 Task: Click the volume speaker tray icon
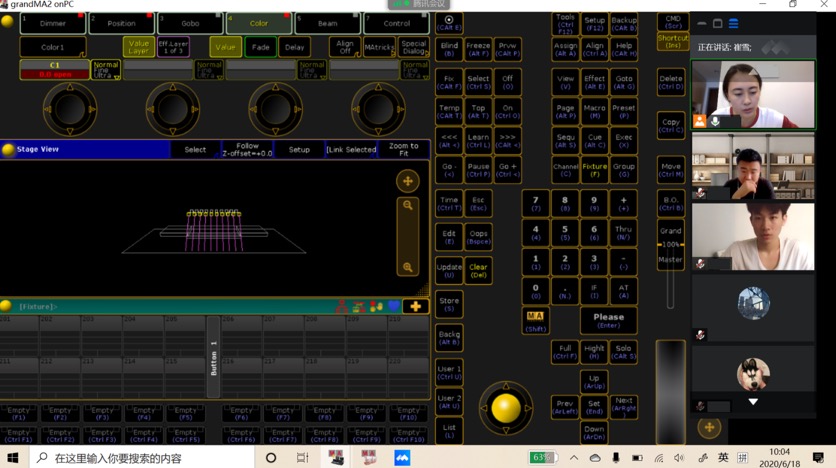pyautogui.click(x=679, y=457)
